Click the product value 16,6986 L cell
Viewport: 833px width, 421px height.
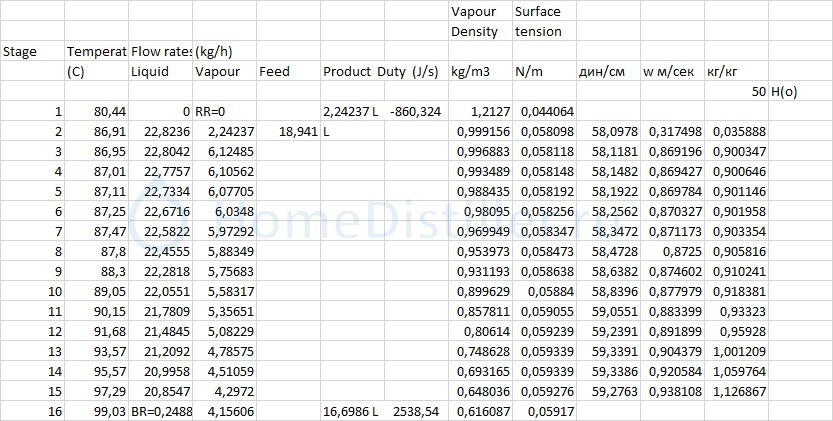[x=349, y=411]
